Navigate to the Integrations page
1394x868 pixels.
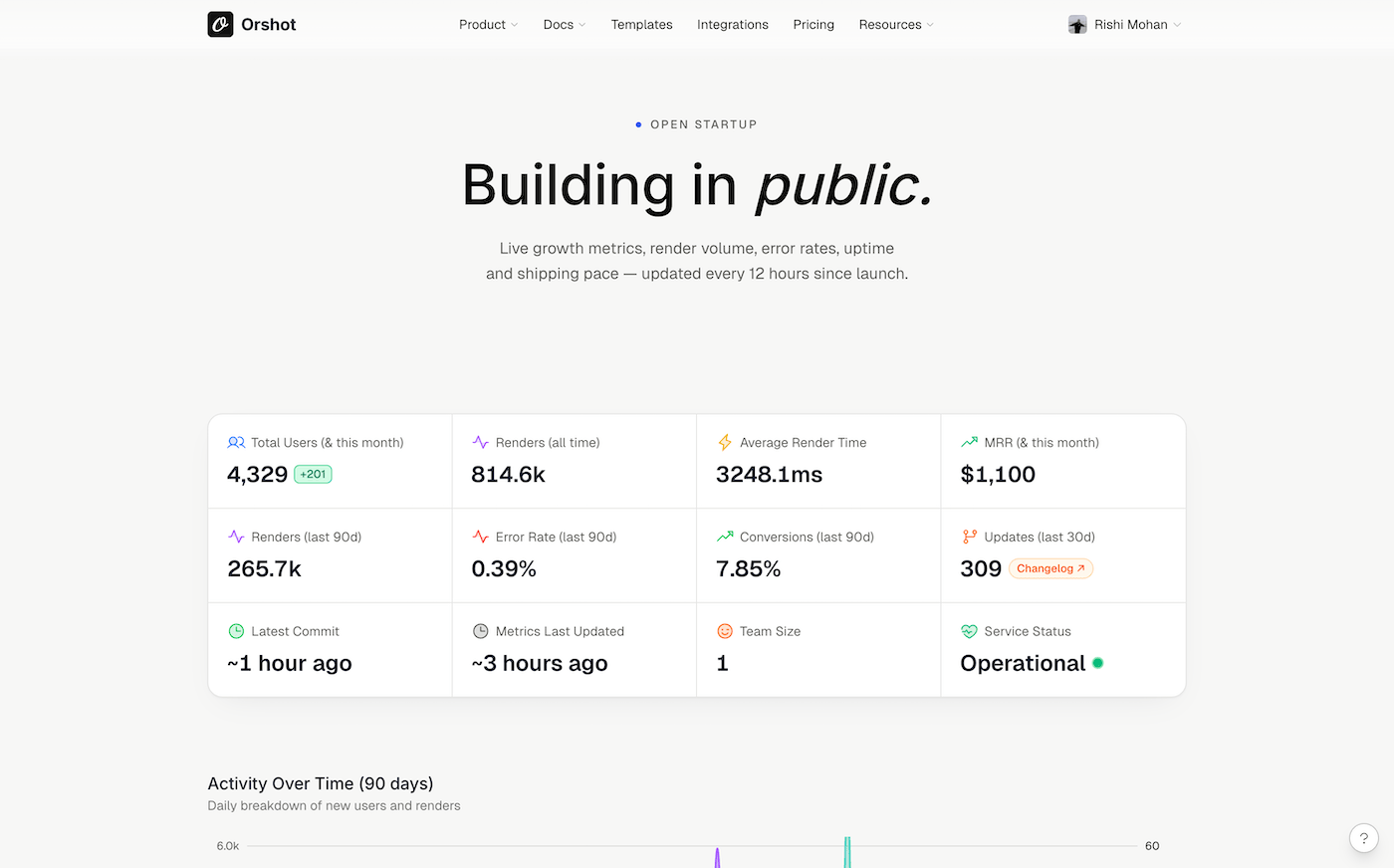pyautogui.click(x=733, y=25)
